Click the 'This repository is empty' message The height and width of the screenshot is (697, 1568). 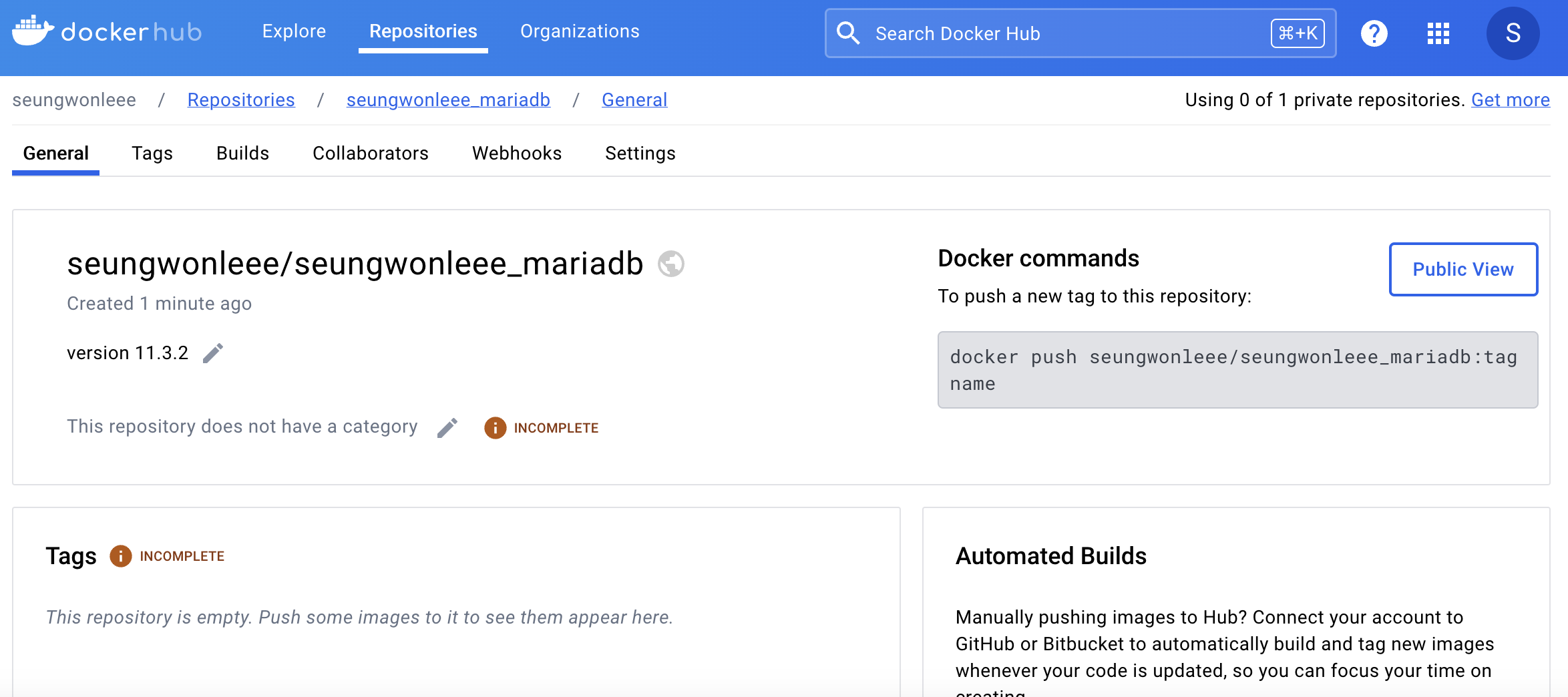(x=359, y=618)
